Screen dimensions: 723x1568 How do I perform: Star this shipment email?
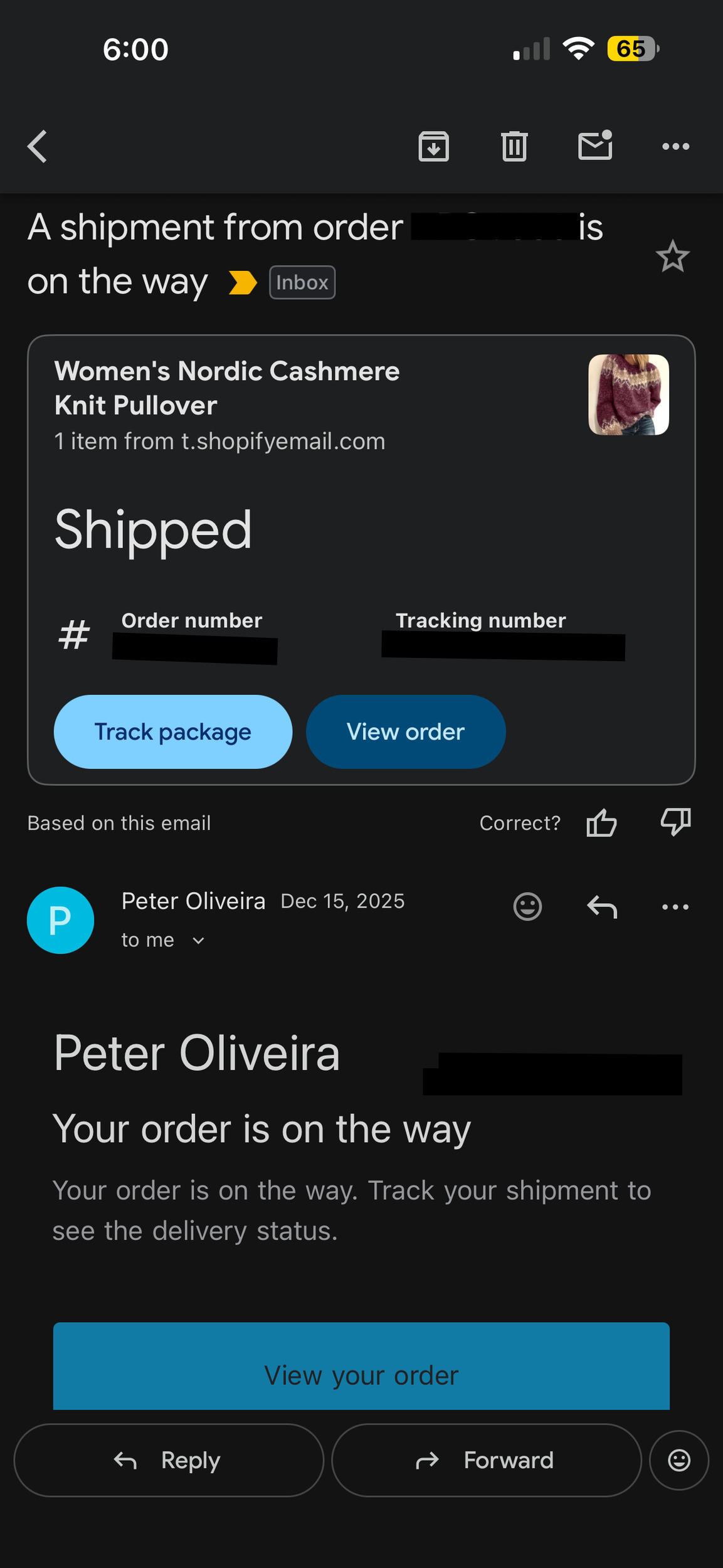[x=672, y=257]
